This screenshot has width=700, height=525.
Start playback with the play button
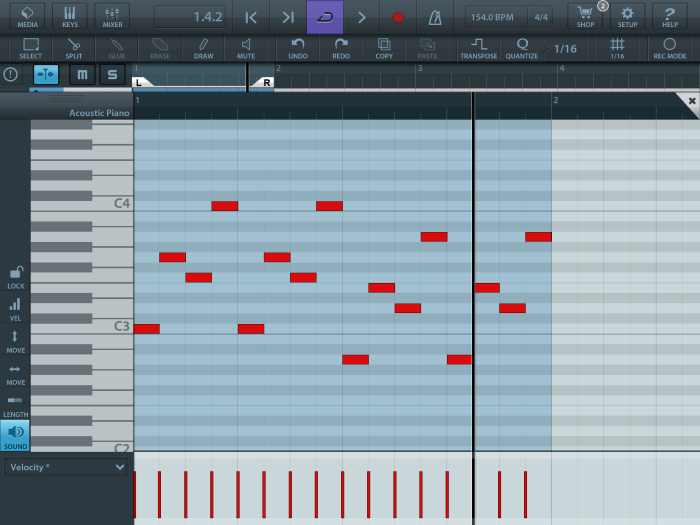[x=362, y=17]
